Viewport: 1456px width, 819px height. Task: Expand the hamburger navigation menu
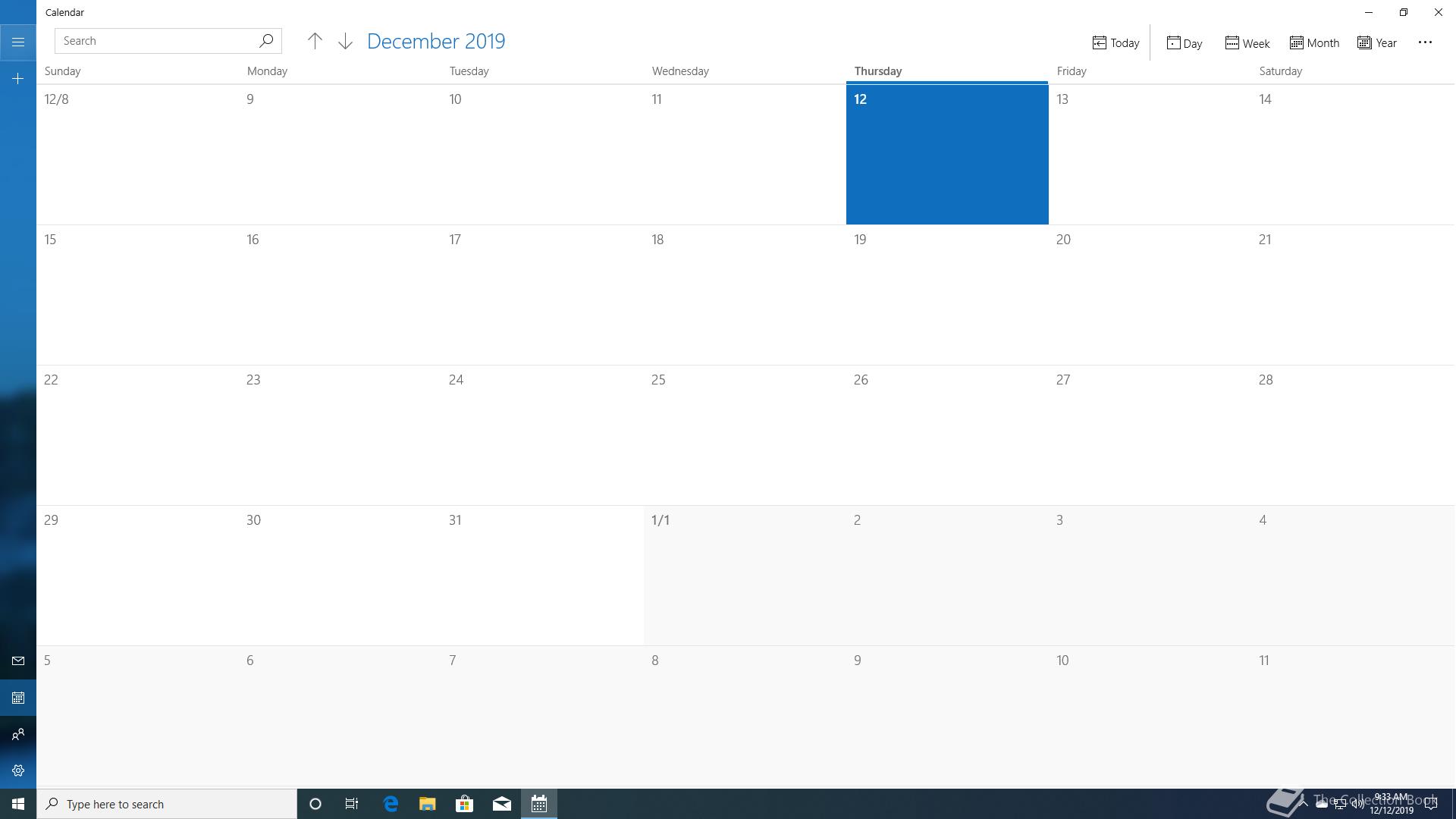pos(18,42)
